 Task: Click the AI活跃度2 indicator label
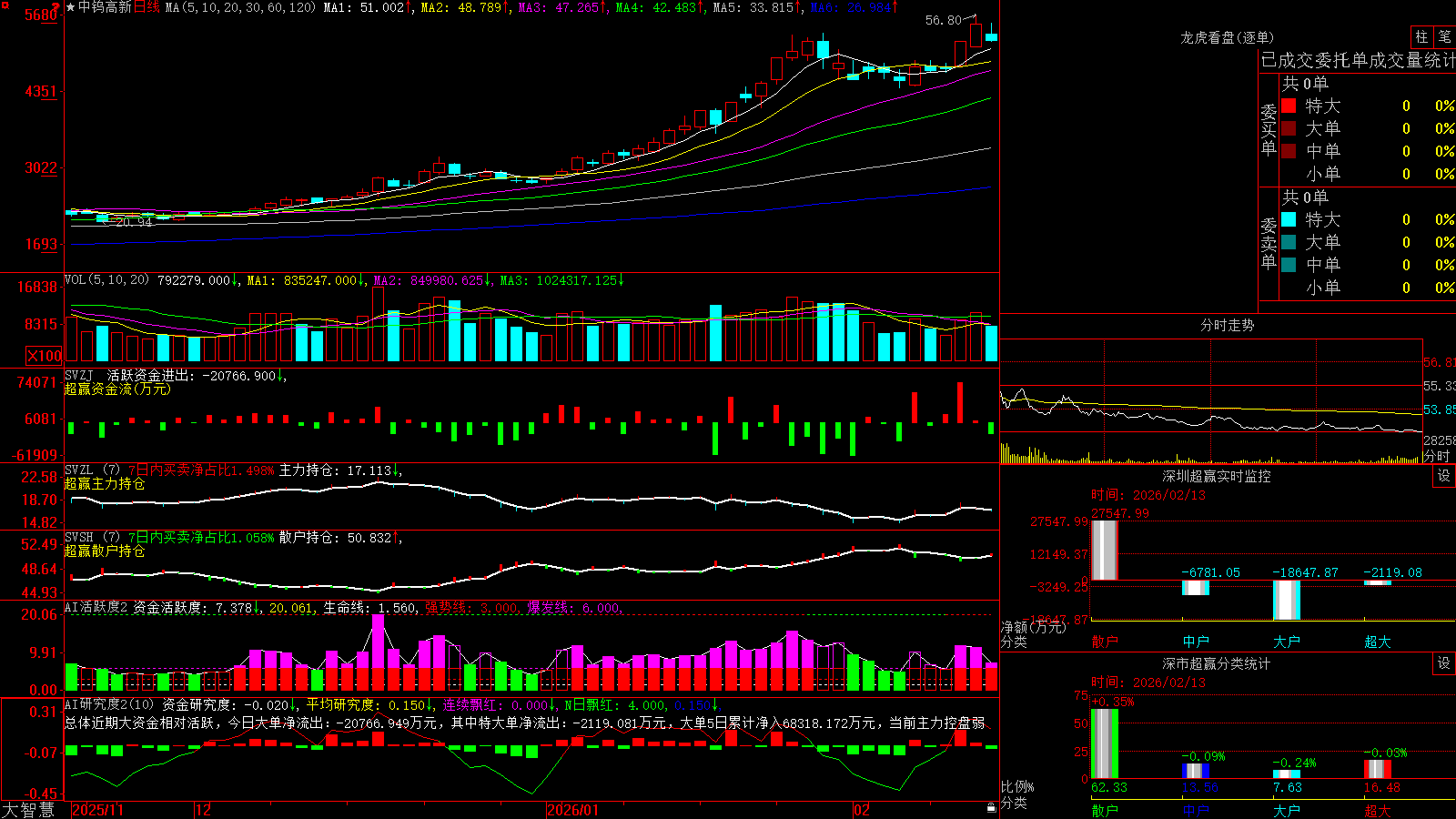pos(96,607)
